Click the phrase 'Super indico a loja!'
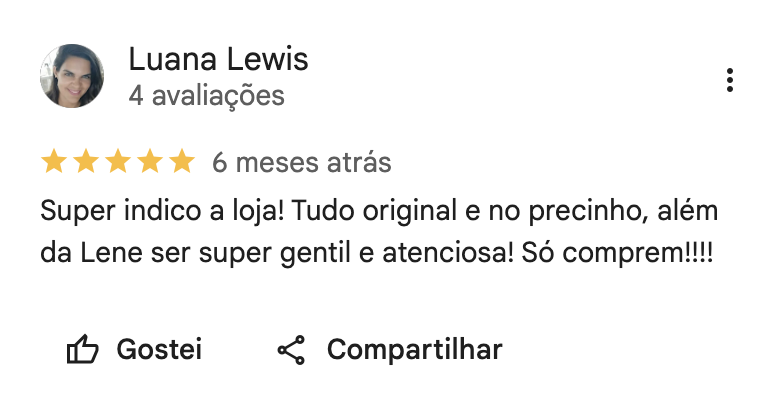 pos(162,211)
